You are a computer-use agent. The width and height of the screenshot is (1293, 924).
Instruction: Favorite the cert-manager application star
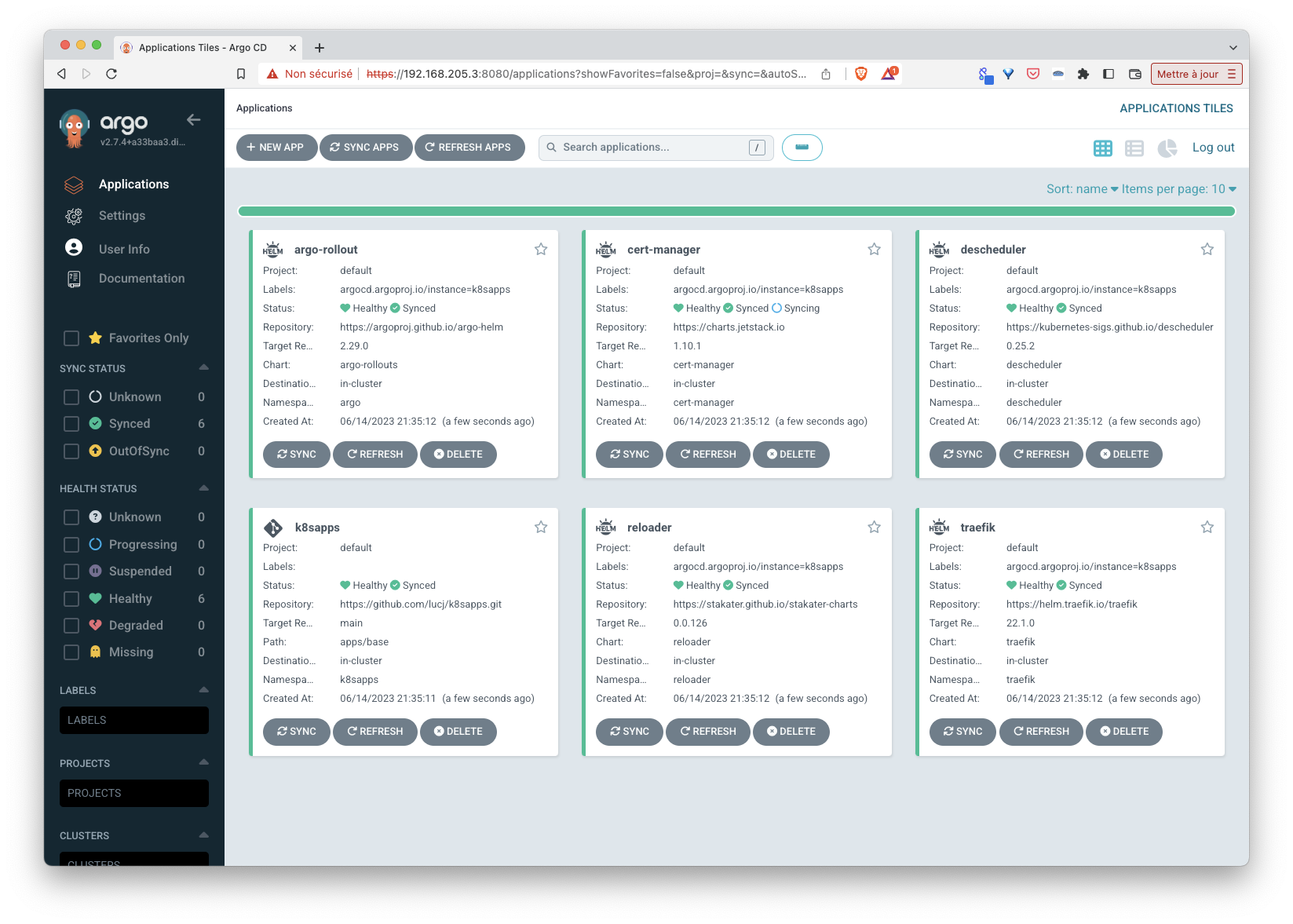(874, 249)
